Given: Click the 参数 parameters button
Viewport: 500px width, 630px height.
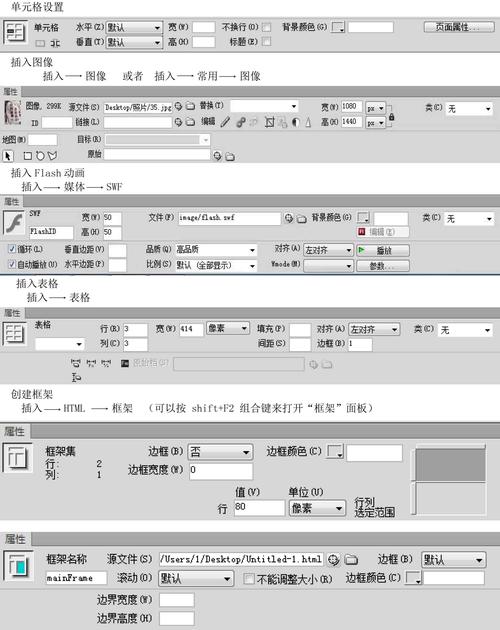Looking at the screenshot, I should (383, 266).
